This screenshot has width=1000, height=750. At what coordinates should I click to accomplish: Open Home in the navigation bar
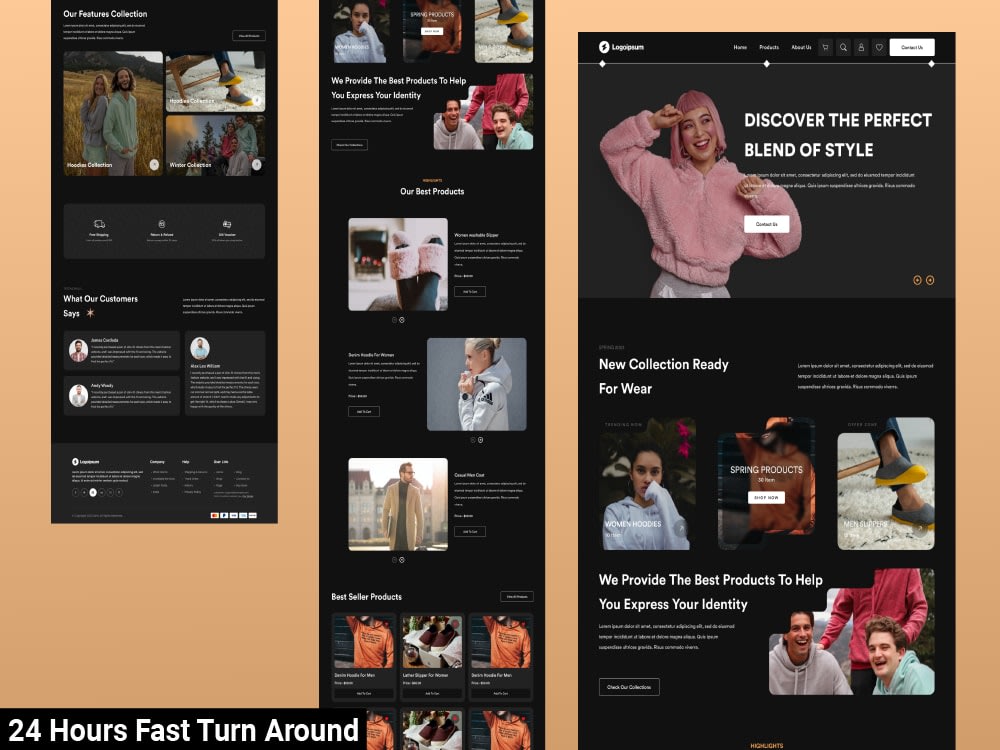(x=740, y=47)
